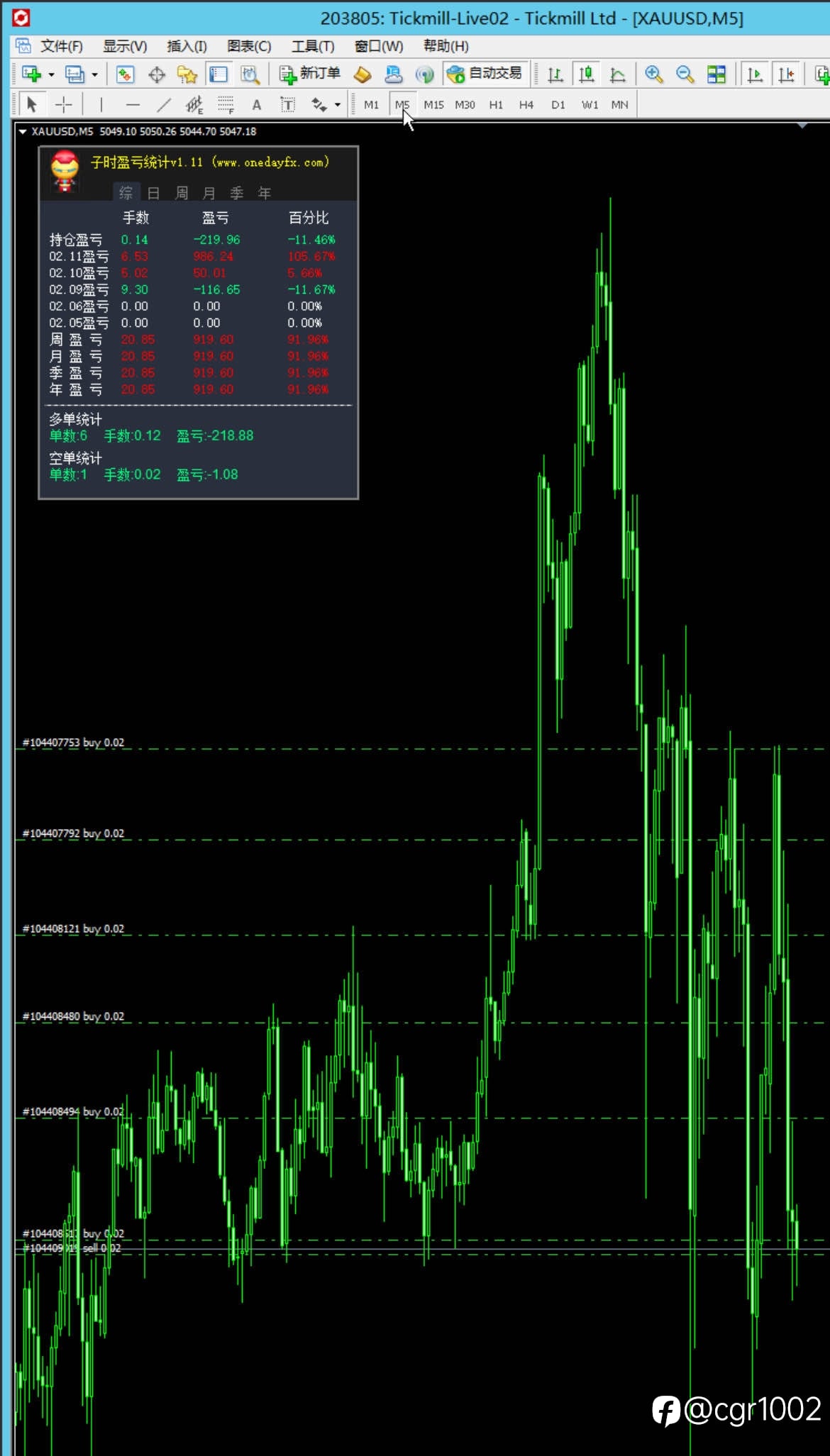
Task: Switch to M15 timeframe
Action: click(433, 105)
